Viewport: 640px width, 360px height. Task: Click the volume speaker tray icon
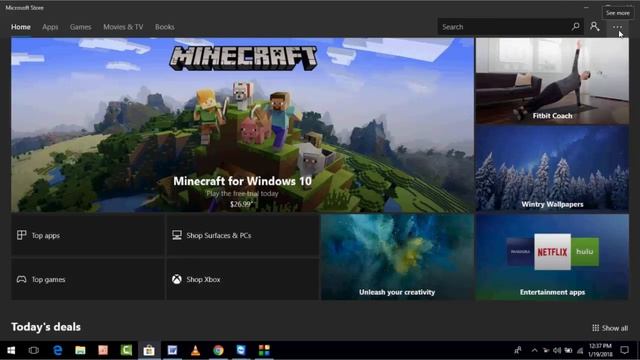557,350
